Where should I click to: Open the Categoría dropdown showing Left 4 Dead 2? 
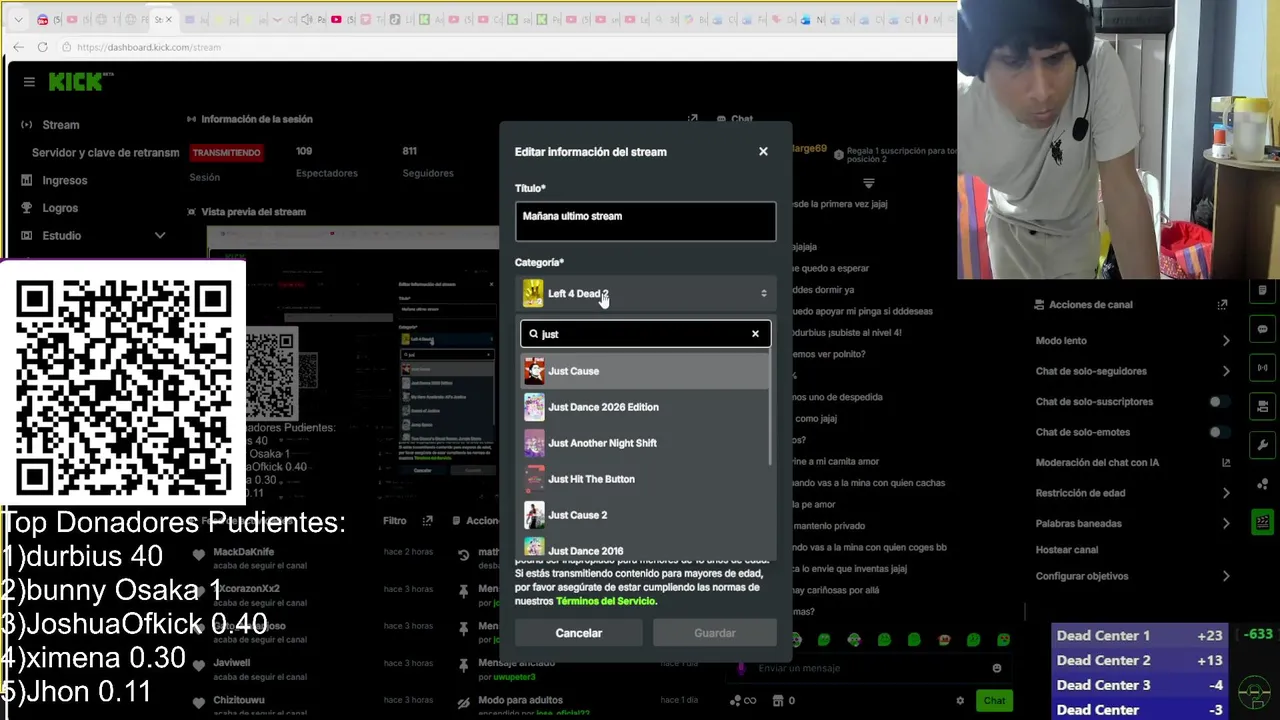(x=645, y=293)
